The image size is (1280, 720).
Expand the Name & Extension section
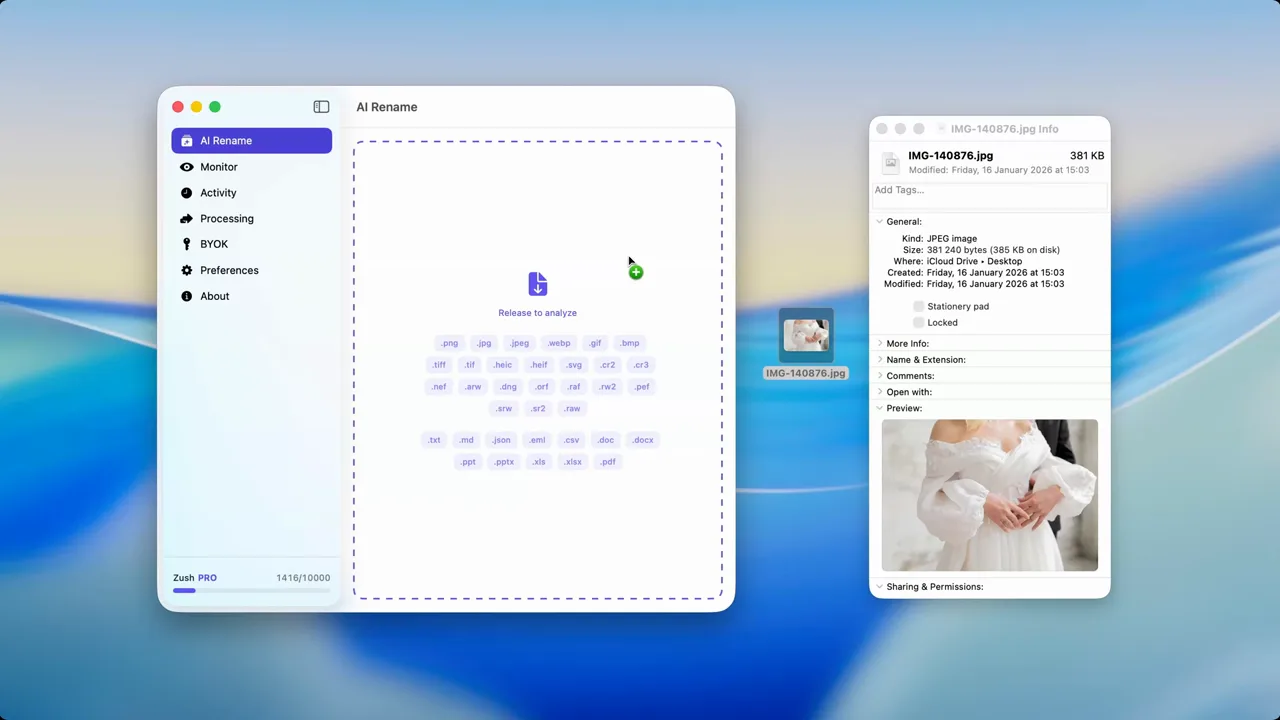pos(880,360)
